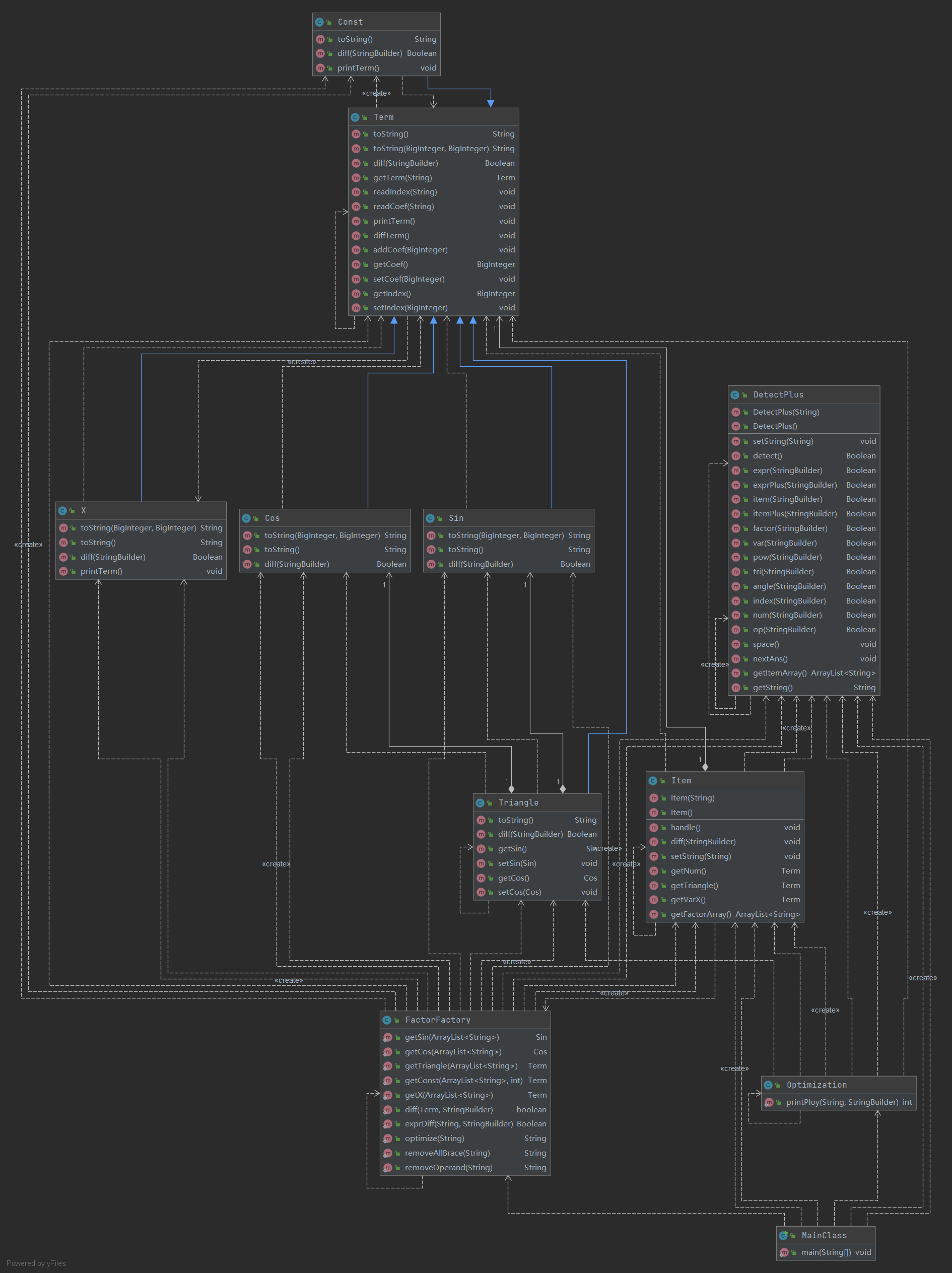Click Powered by yFiles label
The width and height of the screenshot is (952, 1273).
click(36, 1263)
